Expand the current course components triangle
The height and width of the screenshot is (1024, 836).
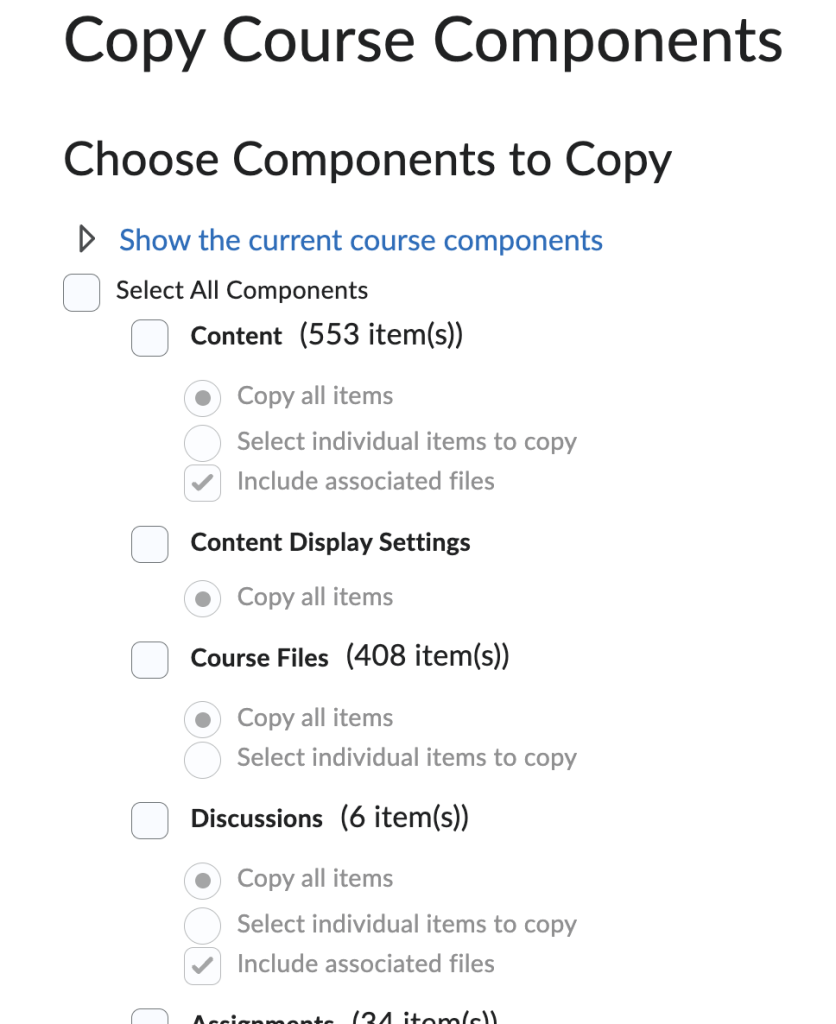tap(87, 240)
